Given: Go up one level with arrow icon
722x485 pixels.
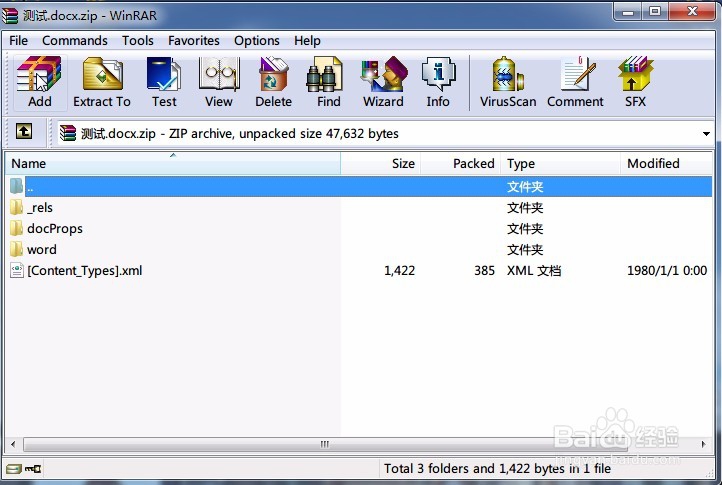Looking at the screenshot, I should (24, 131).
